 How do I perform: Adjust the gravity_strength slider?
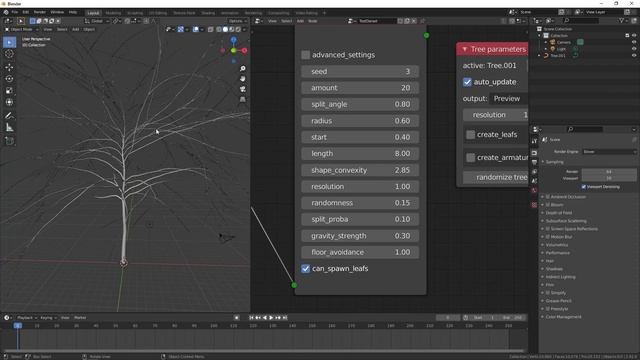[360, 236]
